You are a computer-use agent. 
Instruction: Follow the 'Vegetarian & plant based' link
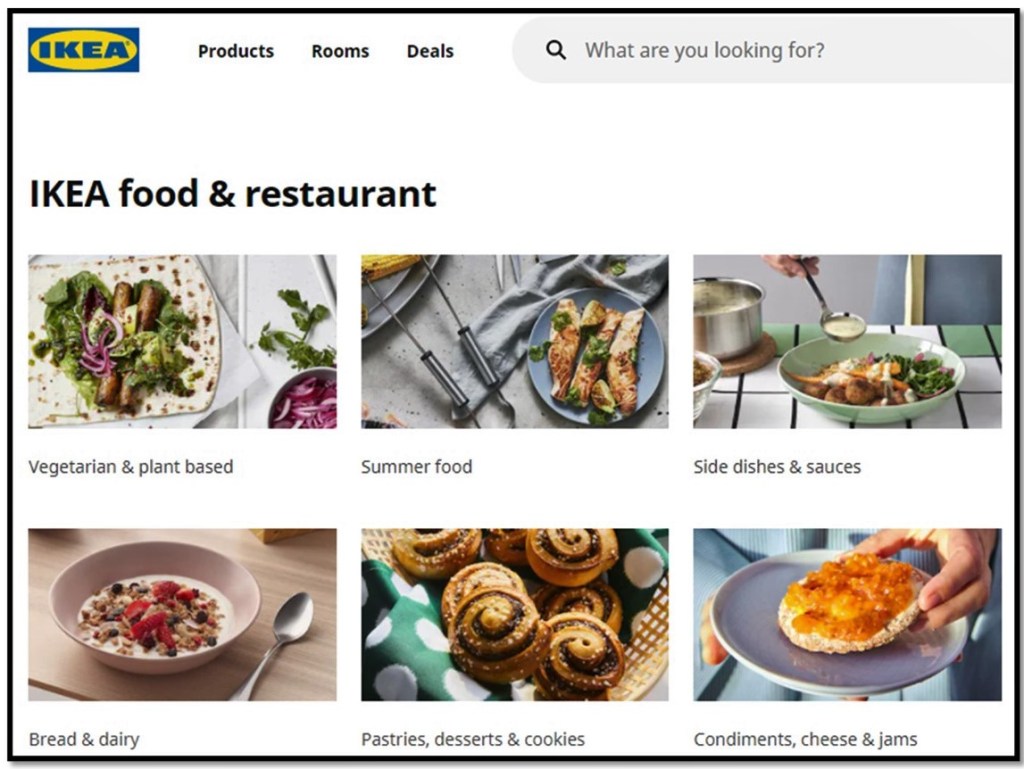[x=131, y=467]
